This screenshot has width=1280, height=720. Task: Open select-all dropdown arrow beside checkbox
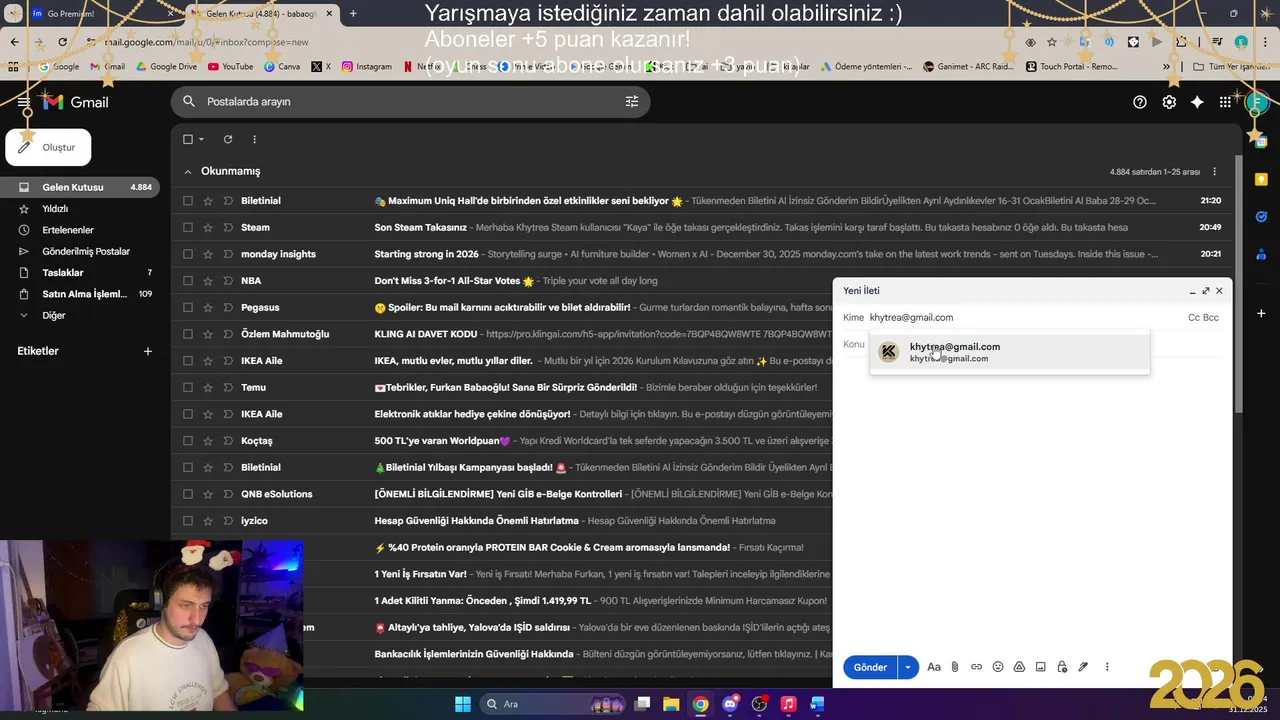[201, 139]
